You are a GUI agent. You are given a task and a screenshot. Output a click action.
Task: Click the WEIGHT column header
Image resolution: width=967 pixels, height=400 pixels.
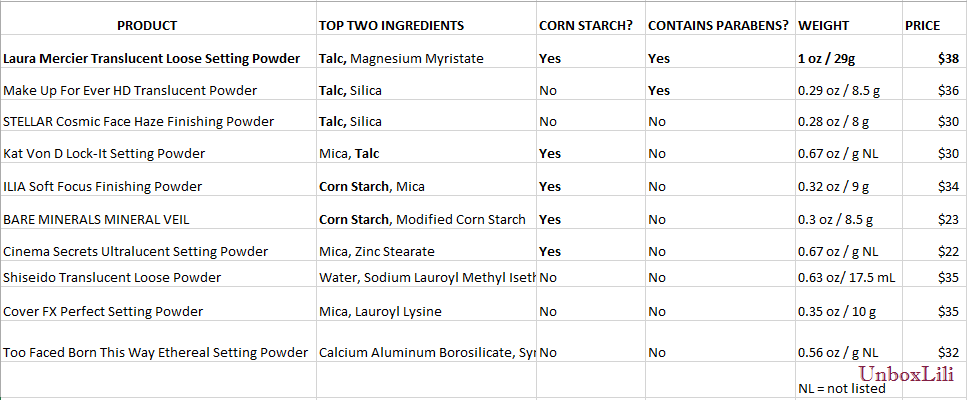pos(825,25)
